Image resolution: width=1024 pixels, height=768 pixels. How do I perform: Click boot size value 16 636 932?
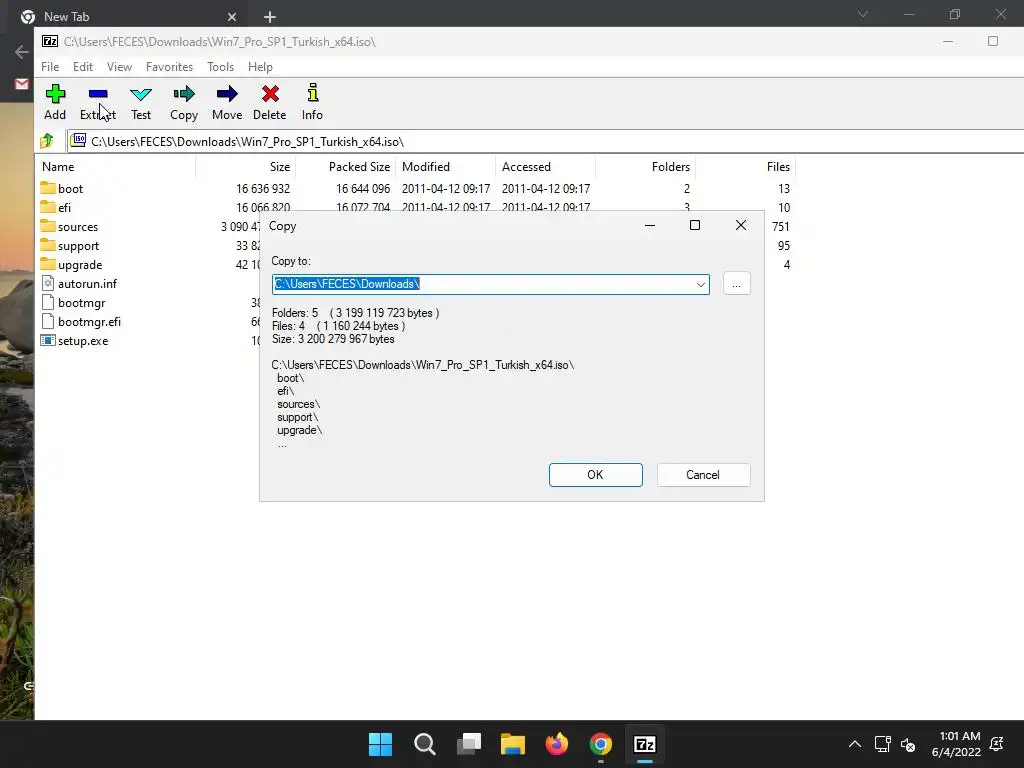pyautogui.click(x=263, y=189)
